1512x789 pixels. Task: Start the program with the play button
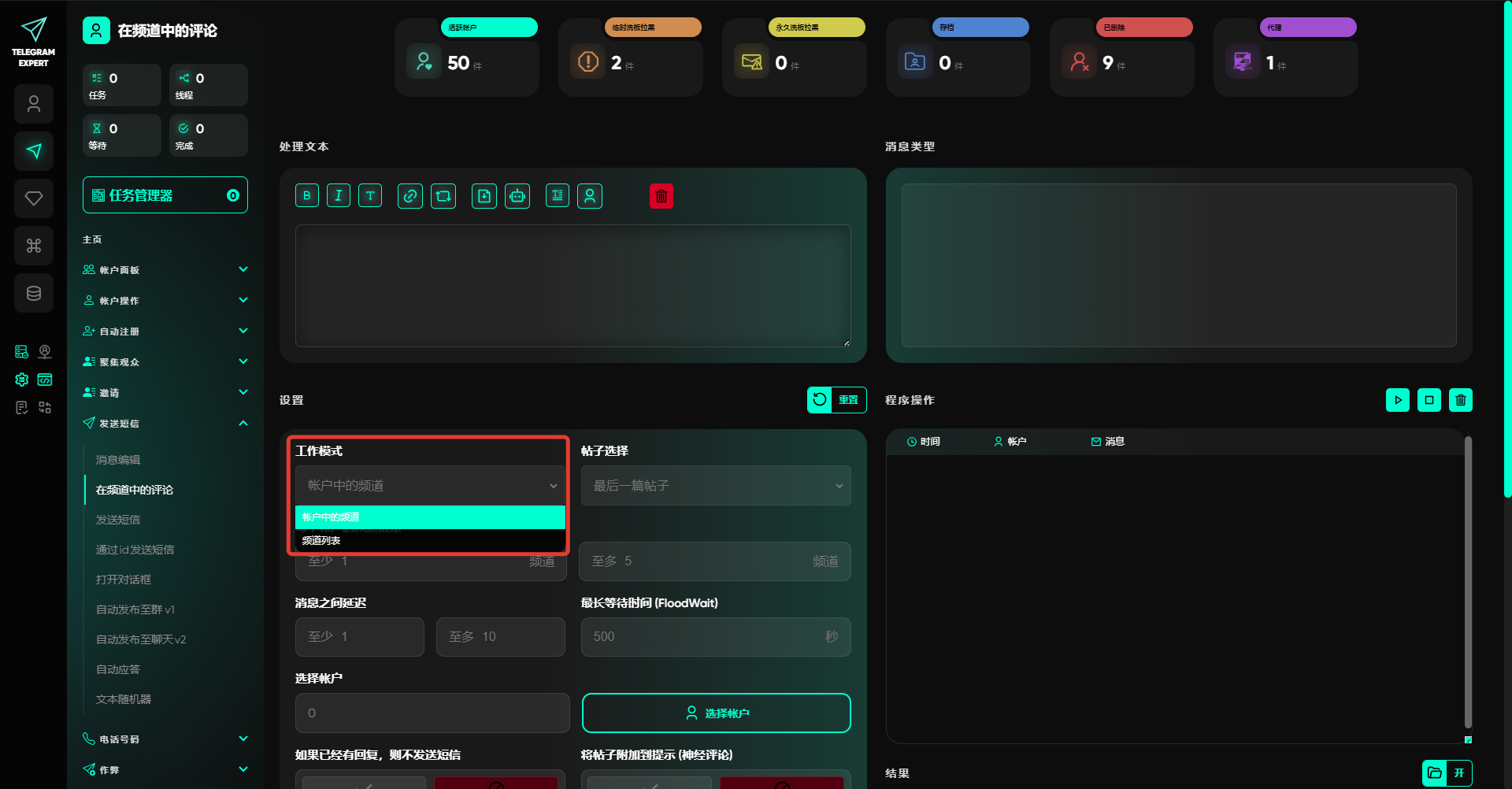click(1398, 400)
